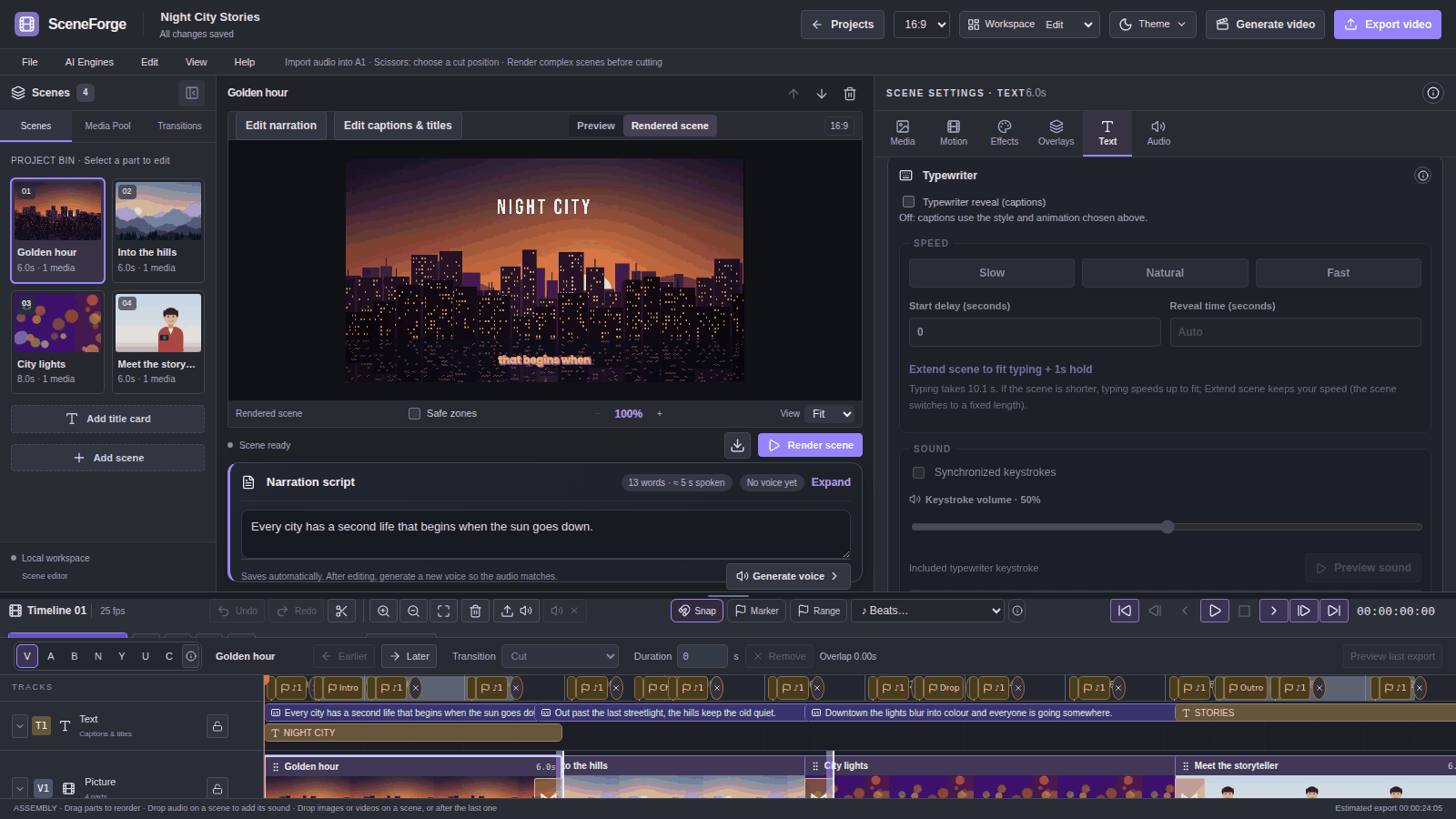Image resolution: width=1456 pixels, height=819 pixels.
Task: Select the Slow typing speed
Action: coord(992,273)
